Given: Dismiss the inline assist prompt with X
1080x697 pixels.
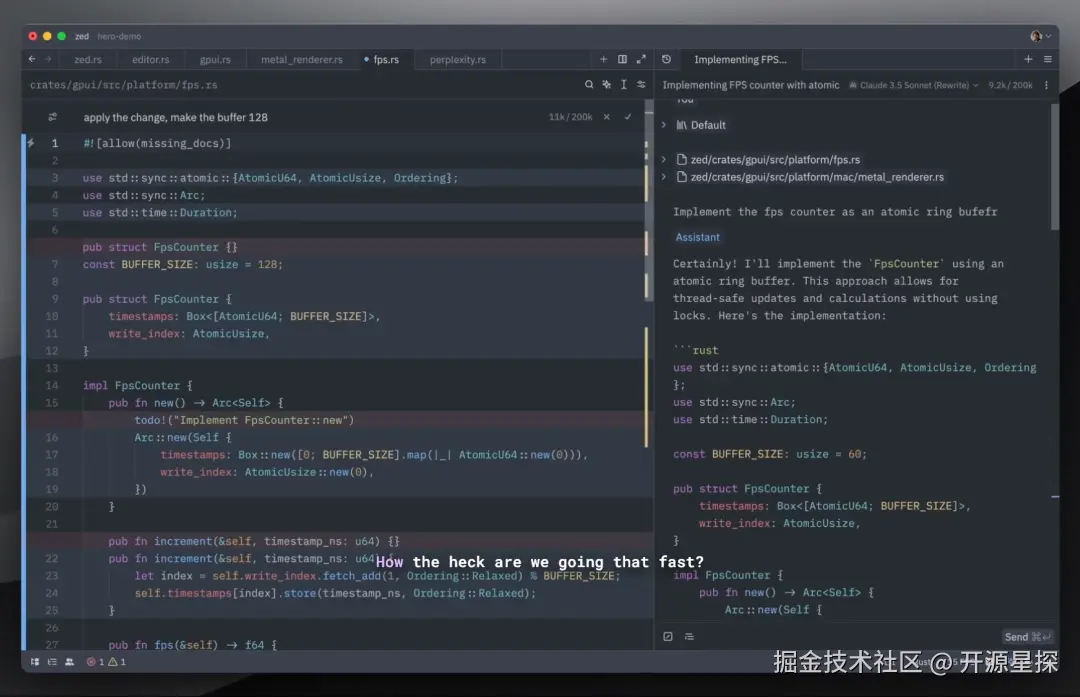Looking at the screenshot, I should (x=607, y=117).
